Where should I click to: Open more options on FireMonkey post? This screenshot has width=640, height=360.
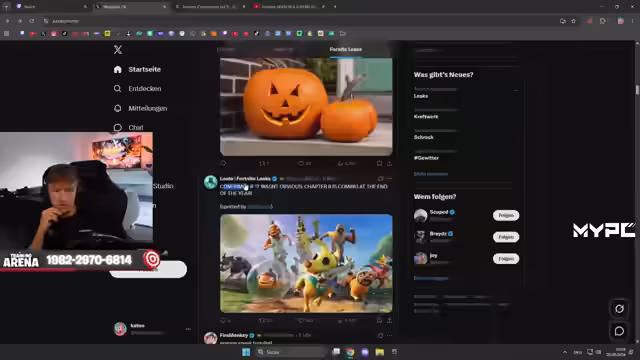tap(389, 336)
